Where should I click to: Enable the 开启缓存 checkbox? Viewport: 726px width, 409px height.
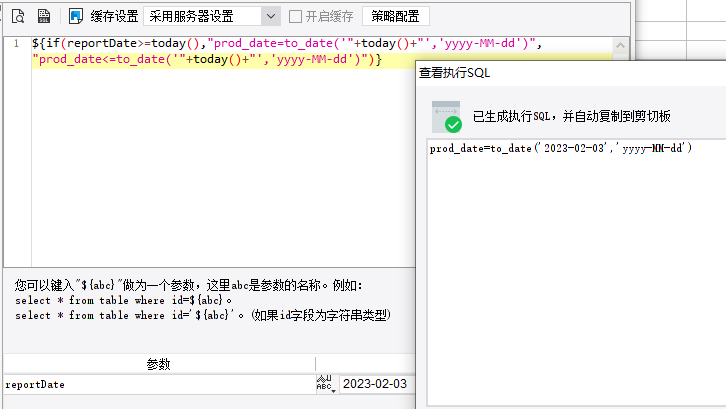click(x=295, y=17)
